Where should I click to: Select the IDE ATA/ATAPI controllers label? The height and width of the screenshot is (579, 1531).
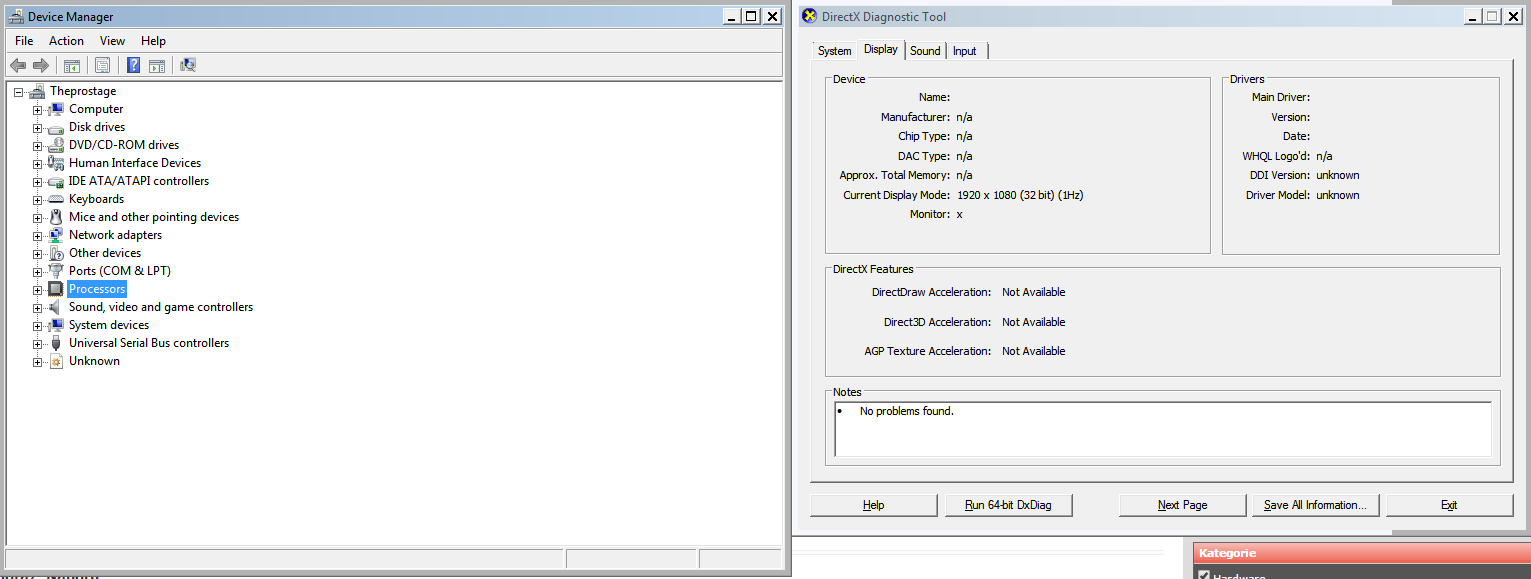pos(139,181)
